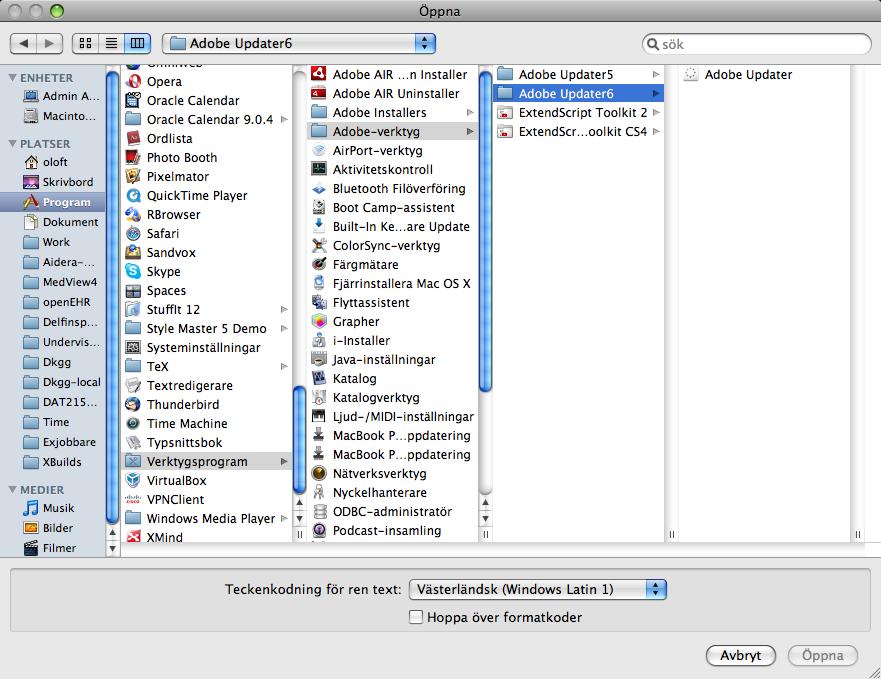Select Katalogverktyg in the utilities list
Viewport: 881px width, 679px height.
(x=392, y=397)
